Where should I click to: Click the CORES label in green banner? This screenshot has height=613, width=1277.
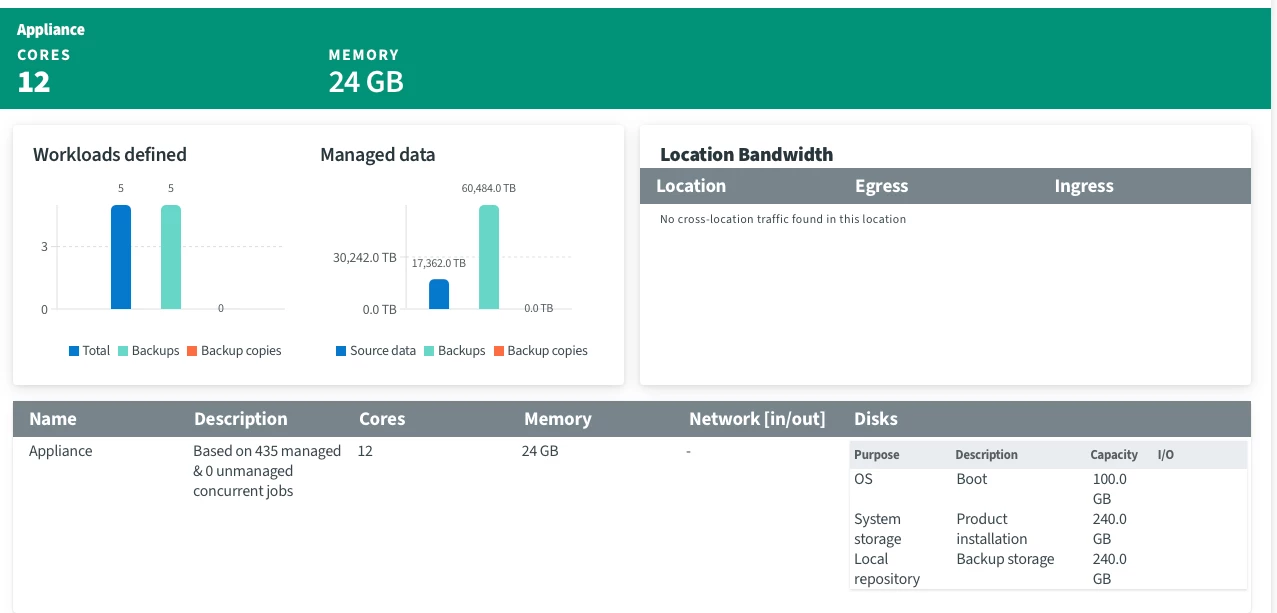(x=44, y=55)
